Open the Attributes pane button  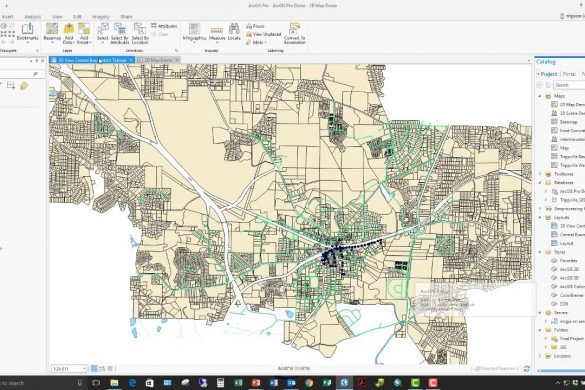[164, 26]
